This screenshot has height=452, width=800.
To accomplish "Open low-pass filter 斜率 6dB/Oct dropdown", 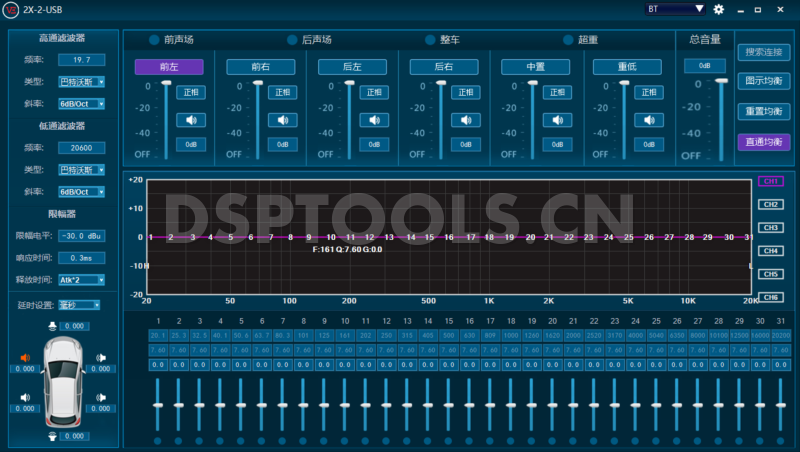I will click(x=82, y=192).
